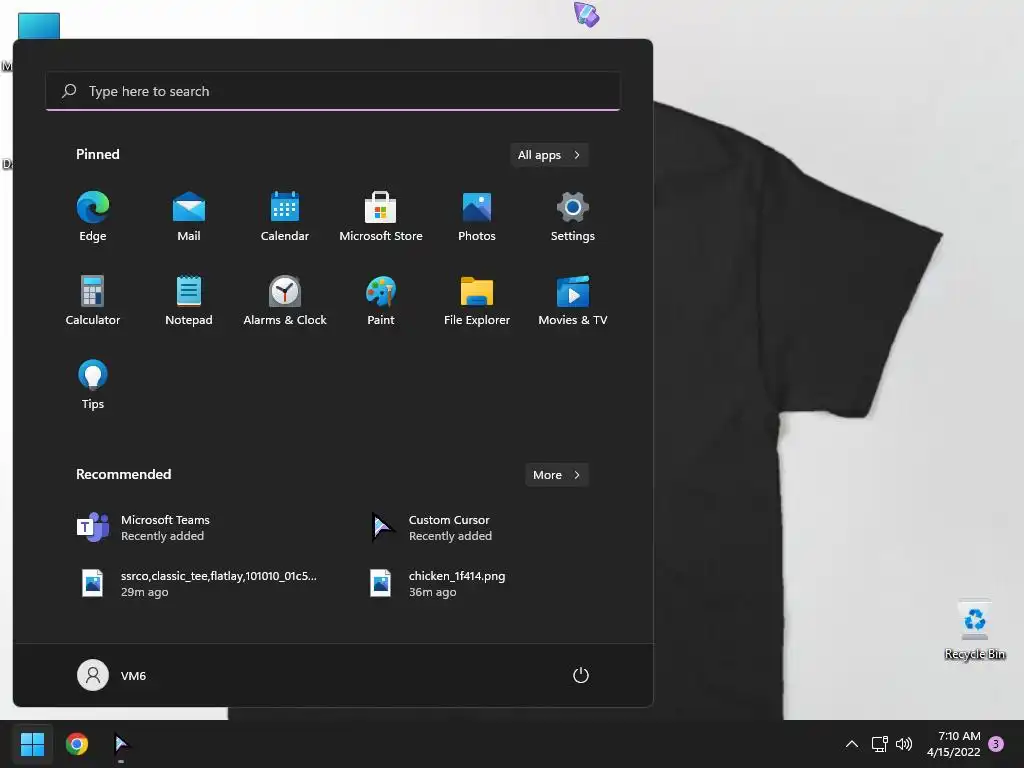Open Settings from pinned apps

[573, 217]
